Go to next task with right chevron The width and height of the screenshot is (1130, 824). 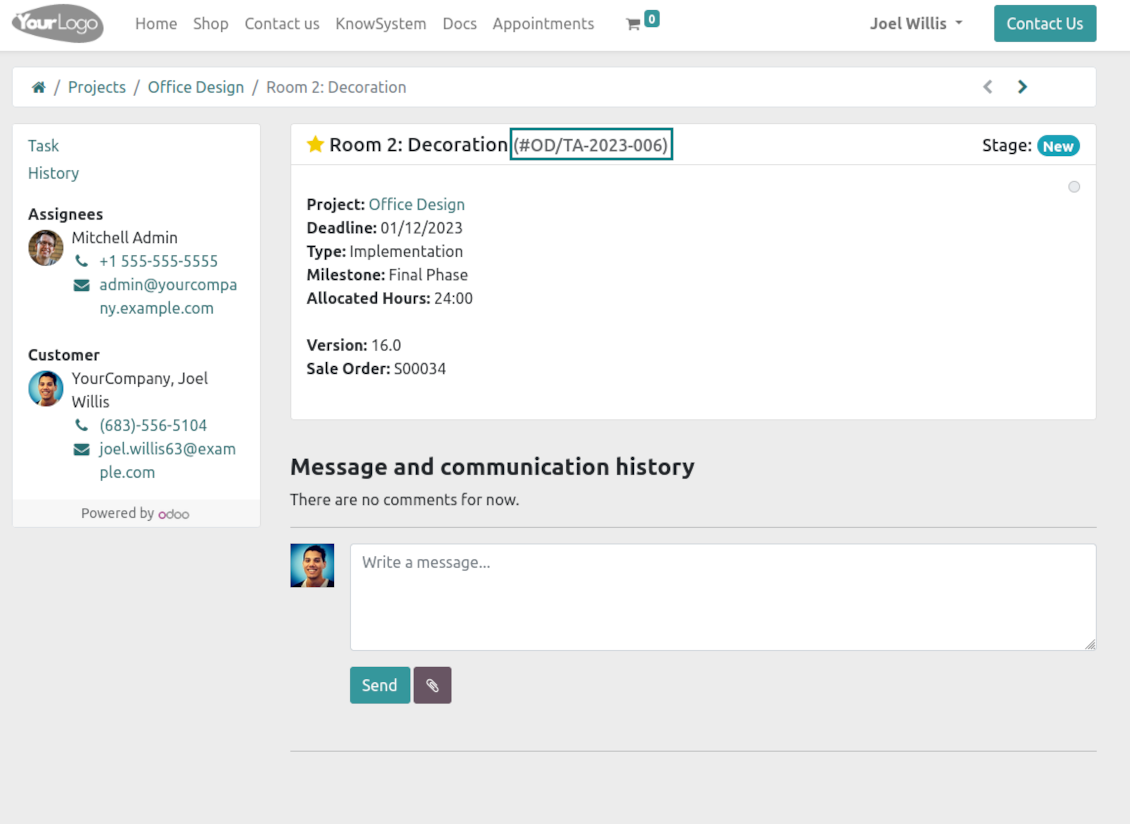1022,87
